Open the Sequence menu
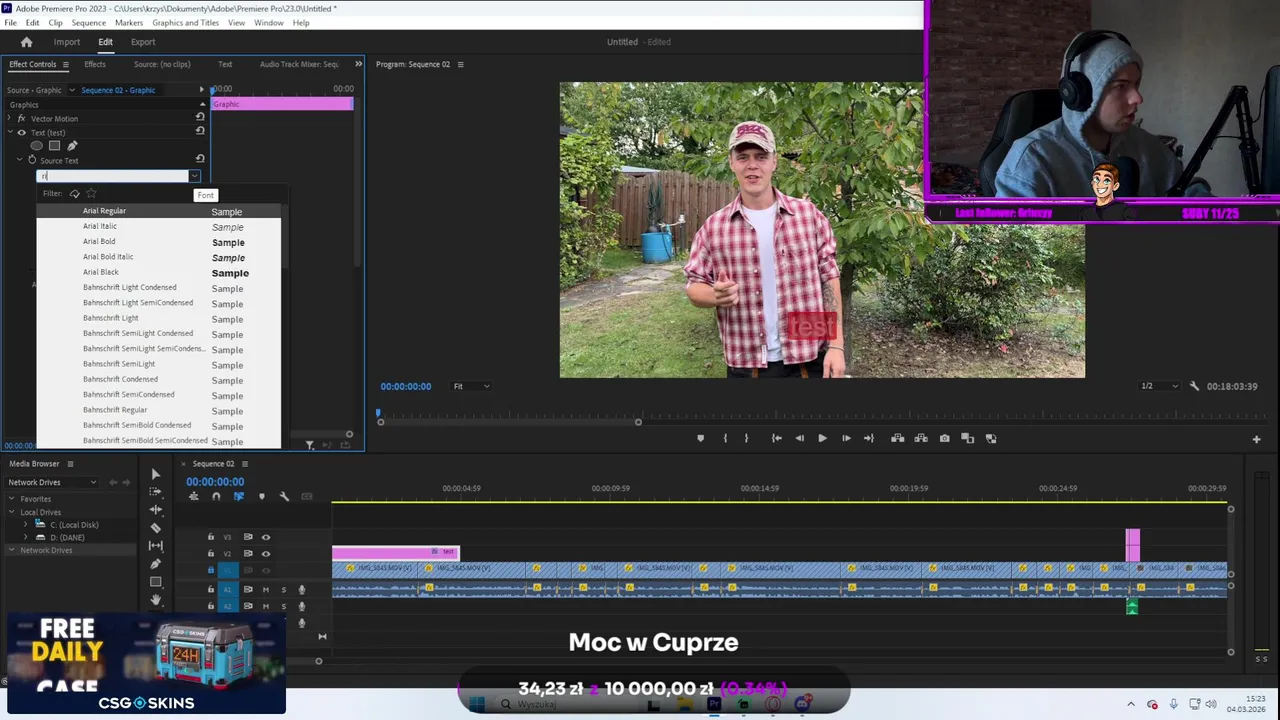The height and width of the screenshot is (720, 1280). pos(88,22)
